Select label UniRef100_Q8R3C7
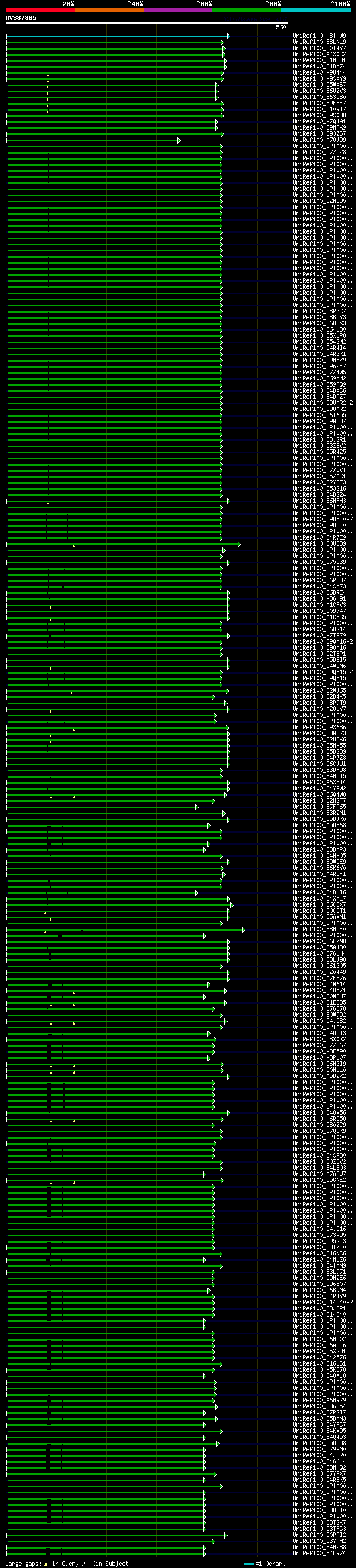The height and width of the screenshot is (1568, 356). pos(319,311)
